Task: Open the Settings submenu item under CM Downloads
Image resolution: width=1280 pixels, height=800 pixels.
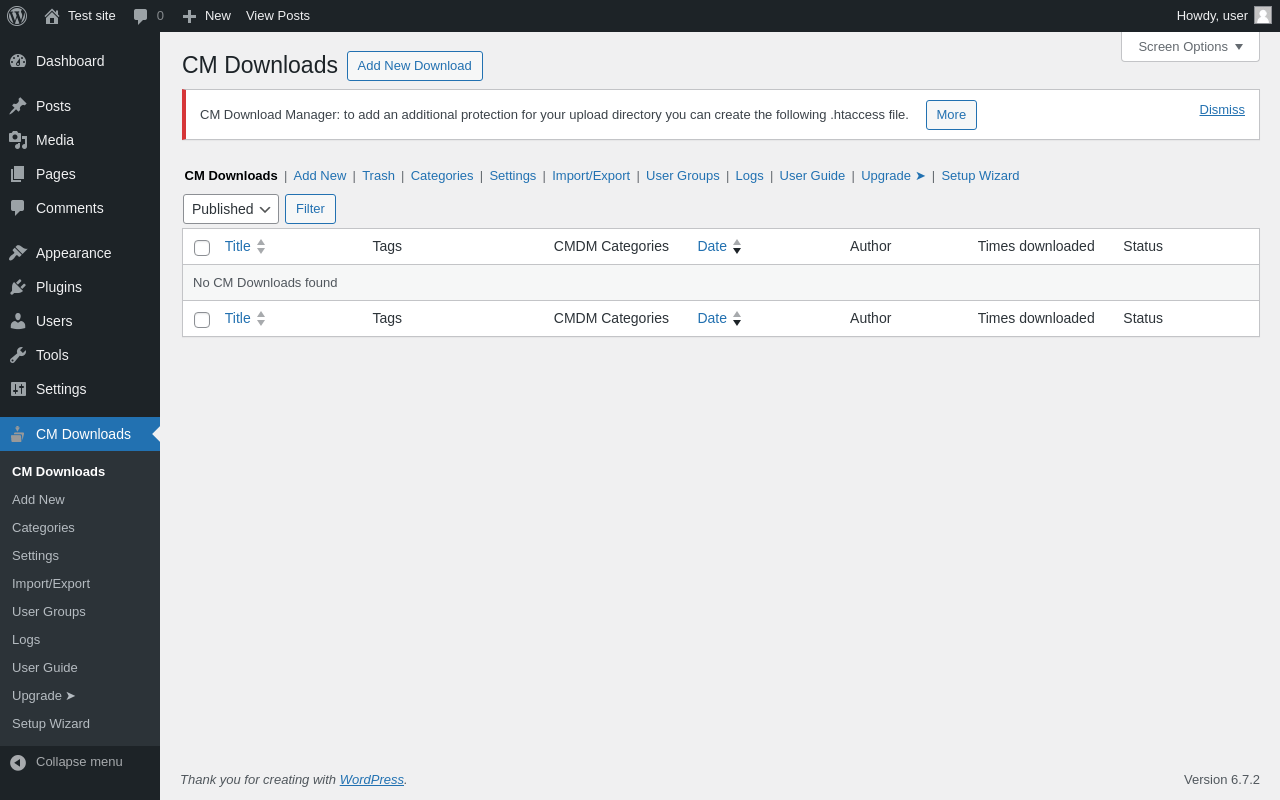Action: 35,555
